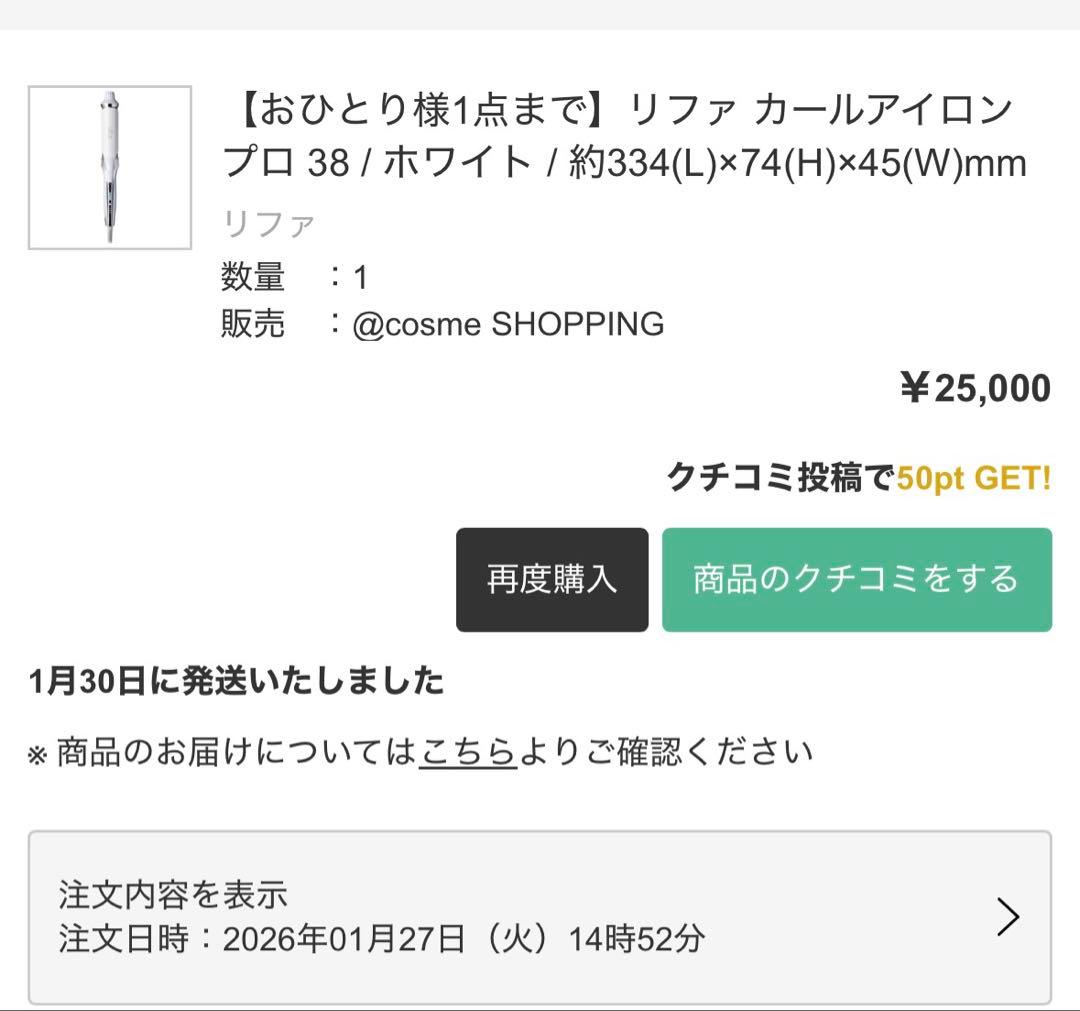Click the 商品のクチコミをする review button
Image resolution: width=1080 pixels, height=1011 pixels.
tap(855, 580)
